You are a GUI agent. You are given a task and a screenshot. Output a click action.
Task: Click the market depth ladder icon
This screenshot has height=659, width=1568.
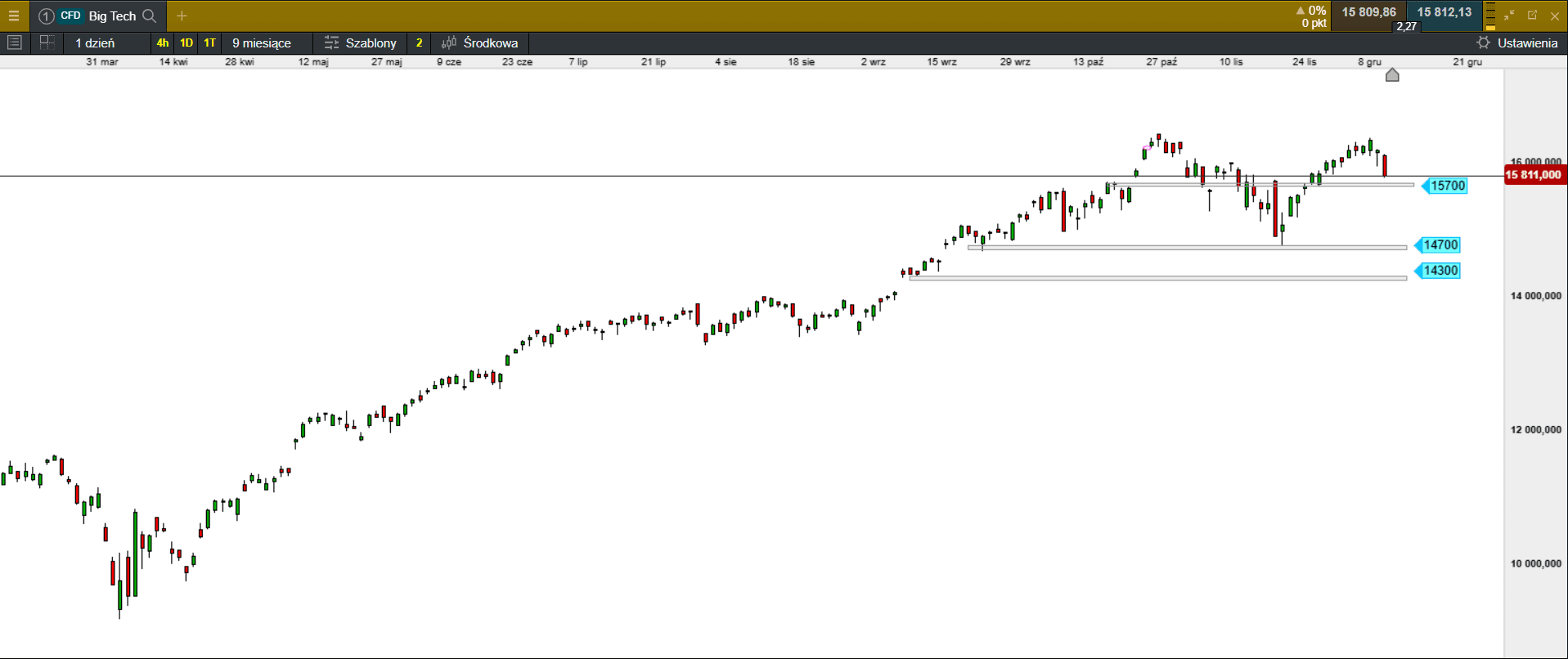click(x=1490, y=16)
